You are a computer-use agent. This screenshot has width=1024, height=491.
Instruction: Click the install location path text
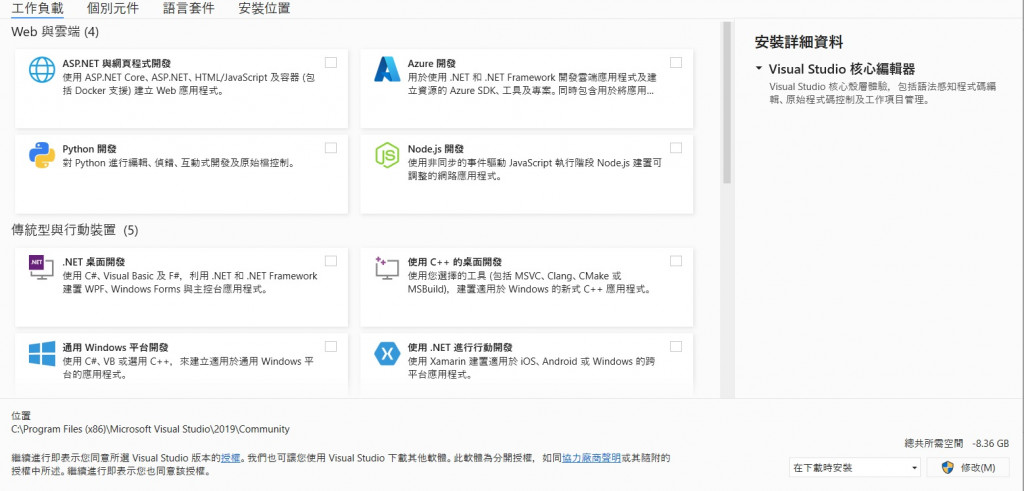click(x=151, y=429)
